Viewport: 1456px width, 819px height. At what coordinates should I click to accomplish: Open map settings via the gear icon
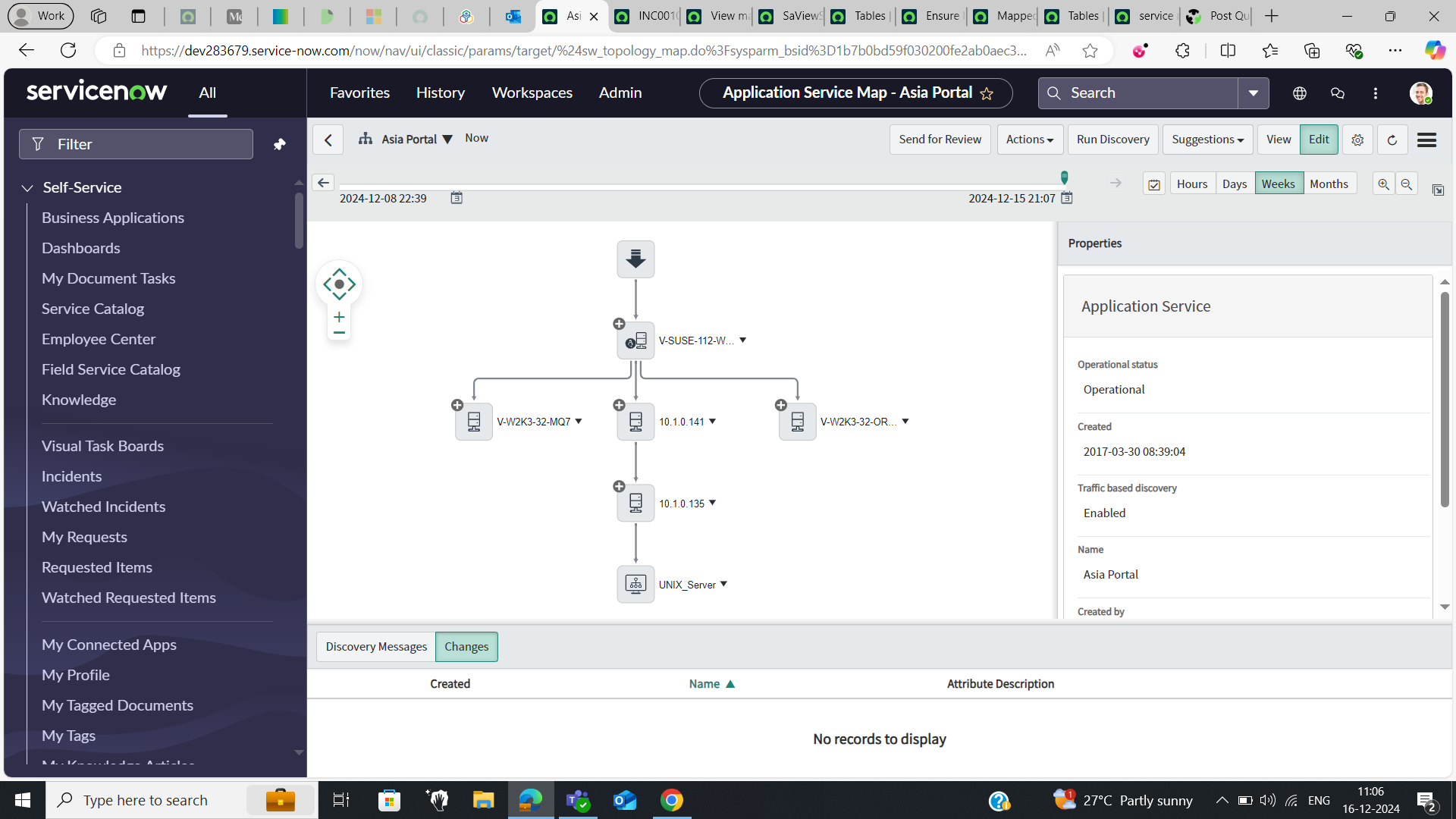1357,140
